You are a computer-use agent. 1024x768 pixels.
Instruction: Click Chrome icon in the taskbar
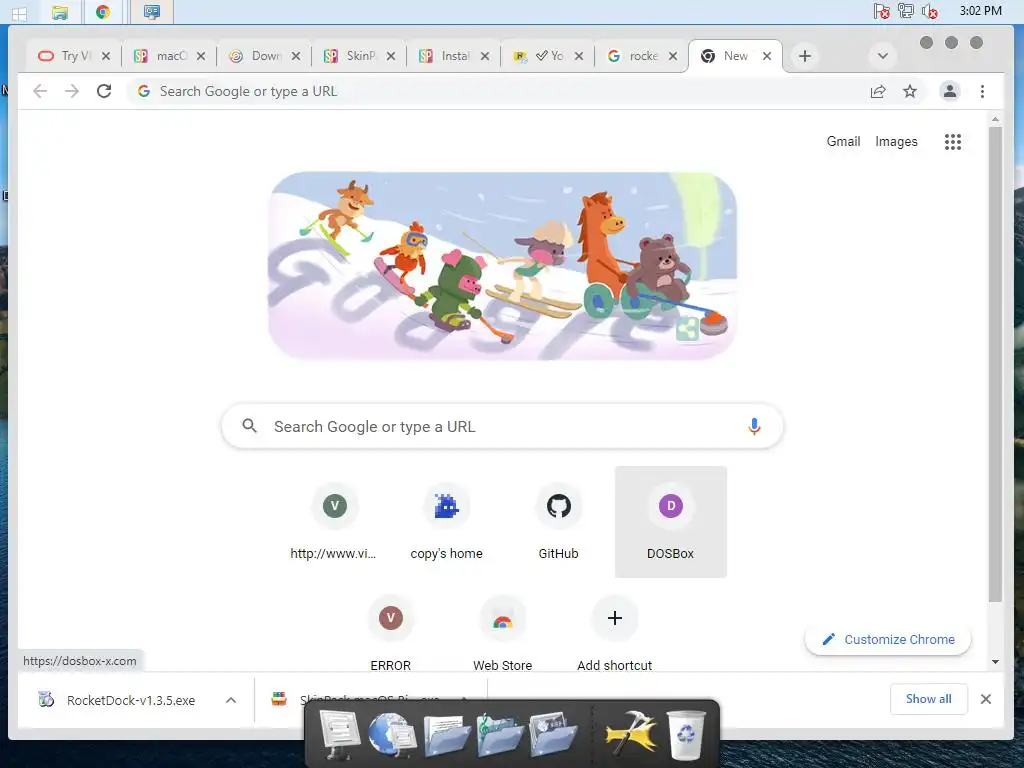tap(103, 12)
